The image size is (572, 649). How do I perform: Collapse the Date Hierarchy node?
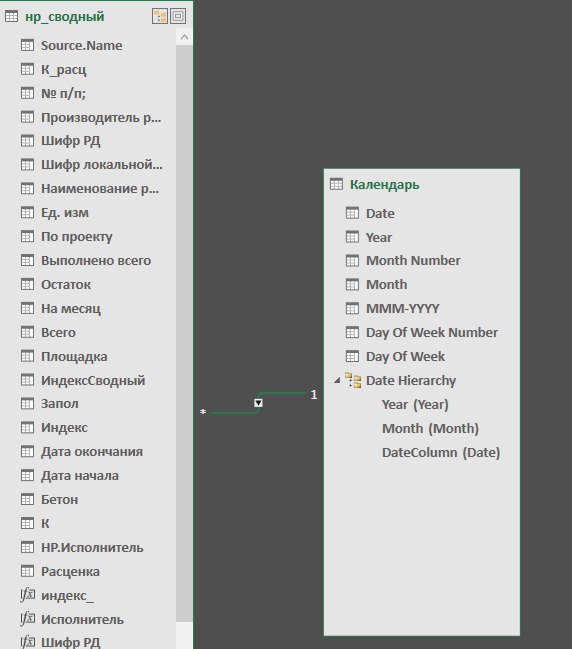point(337,380)
